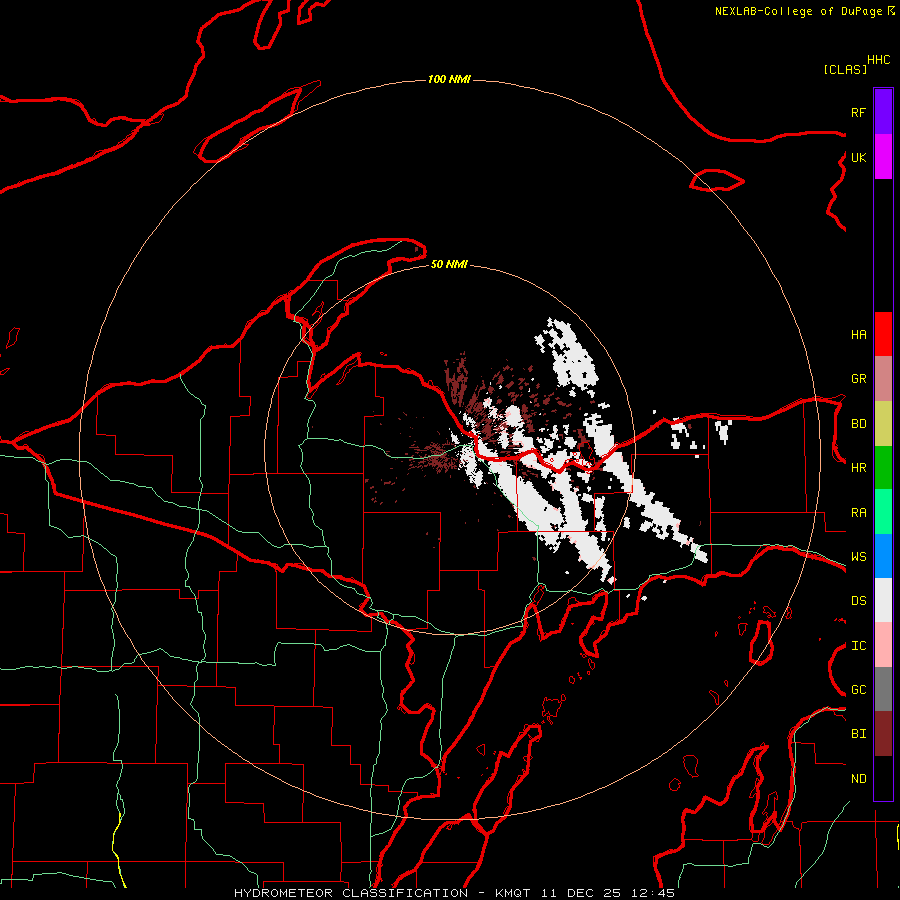The width and height of the screenshot is (900, 900).
Task: Click the GR legend label
Action: [x=858, y=379]
